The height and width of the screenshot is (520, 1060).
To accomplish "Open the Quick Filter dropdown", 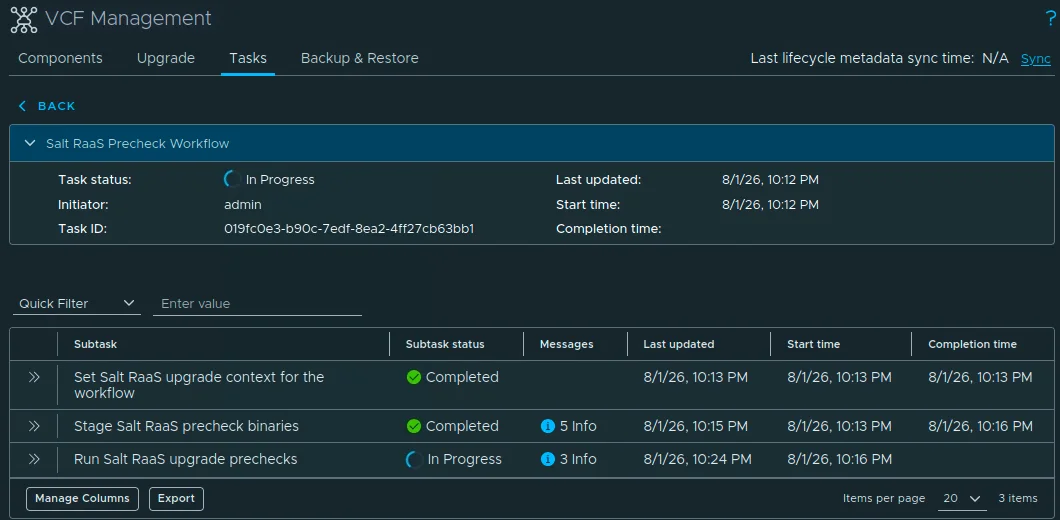I will coord(76,304).
